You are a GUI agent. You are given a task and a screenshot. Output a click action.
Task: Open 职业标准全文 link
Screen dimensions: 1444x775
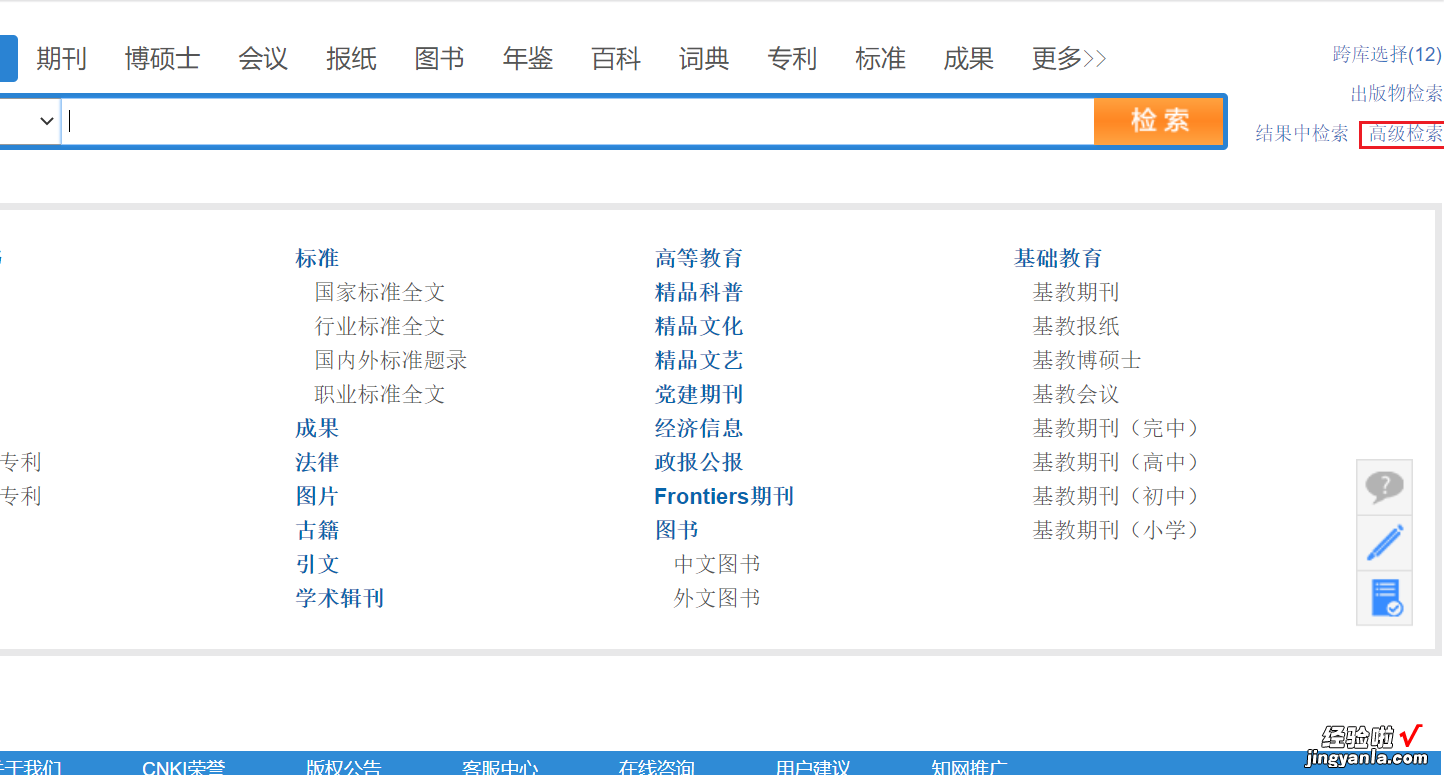(x=380, y=394)
